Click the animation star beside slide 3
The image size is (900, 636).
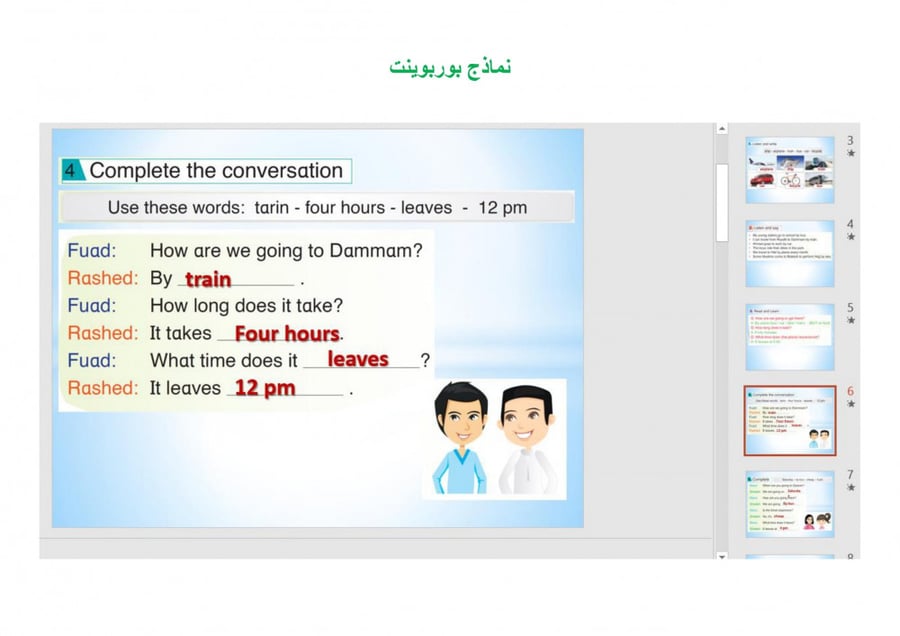[851, 153]
